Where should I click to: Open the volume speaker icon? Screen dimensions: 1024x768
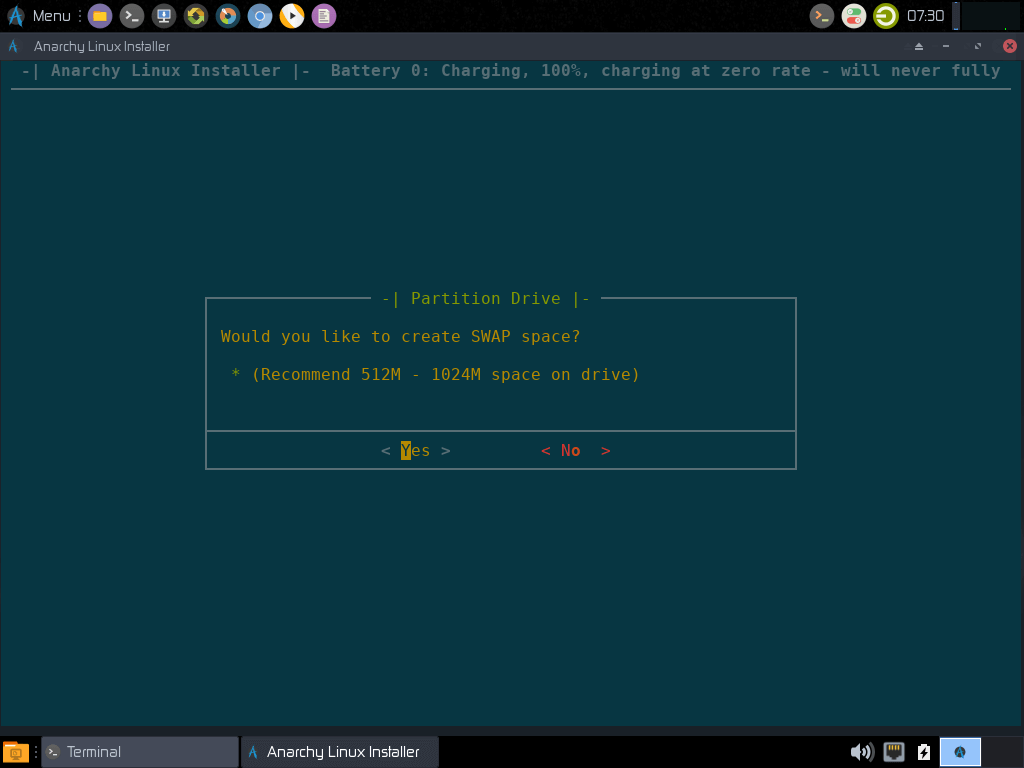click(x=862, y=752)
